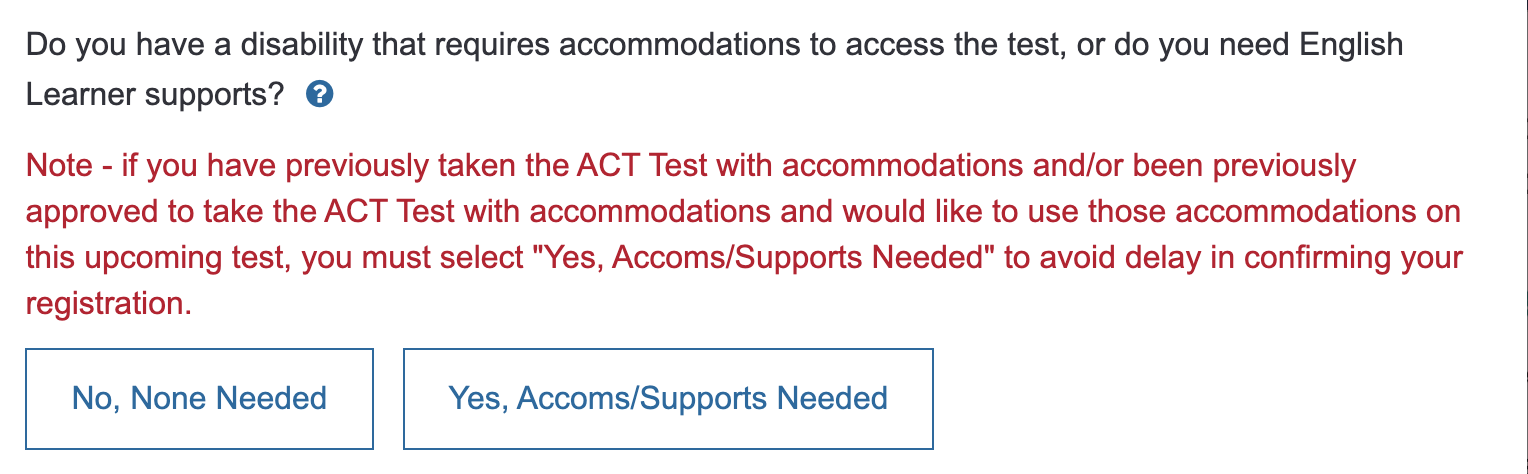The height and width of the screenshot is (474, 1528).
Task: Click the words "Note -" starting the warning
Action: pyautogui.click(x=68, y=166)
